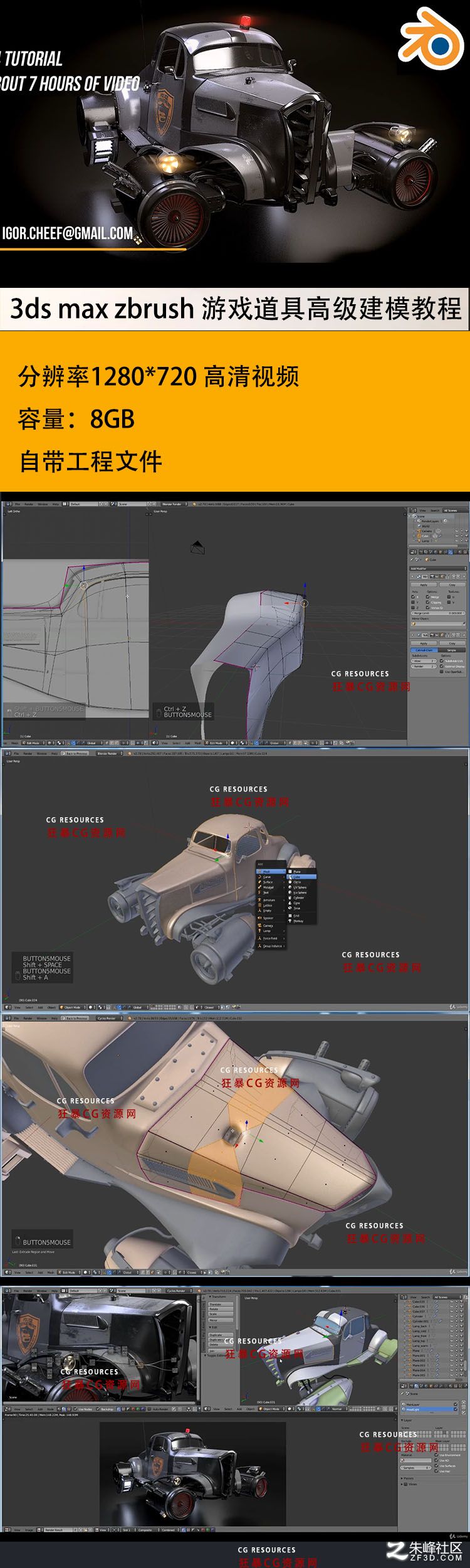Toggle Use OpenSubdiv checkbox
Screen dimensions: 470x1568
pyautogui.click(x=442, y=672)
